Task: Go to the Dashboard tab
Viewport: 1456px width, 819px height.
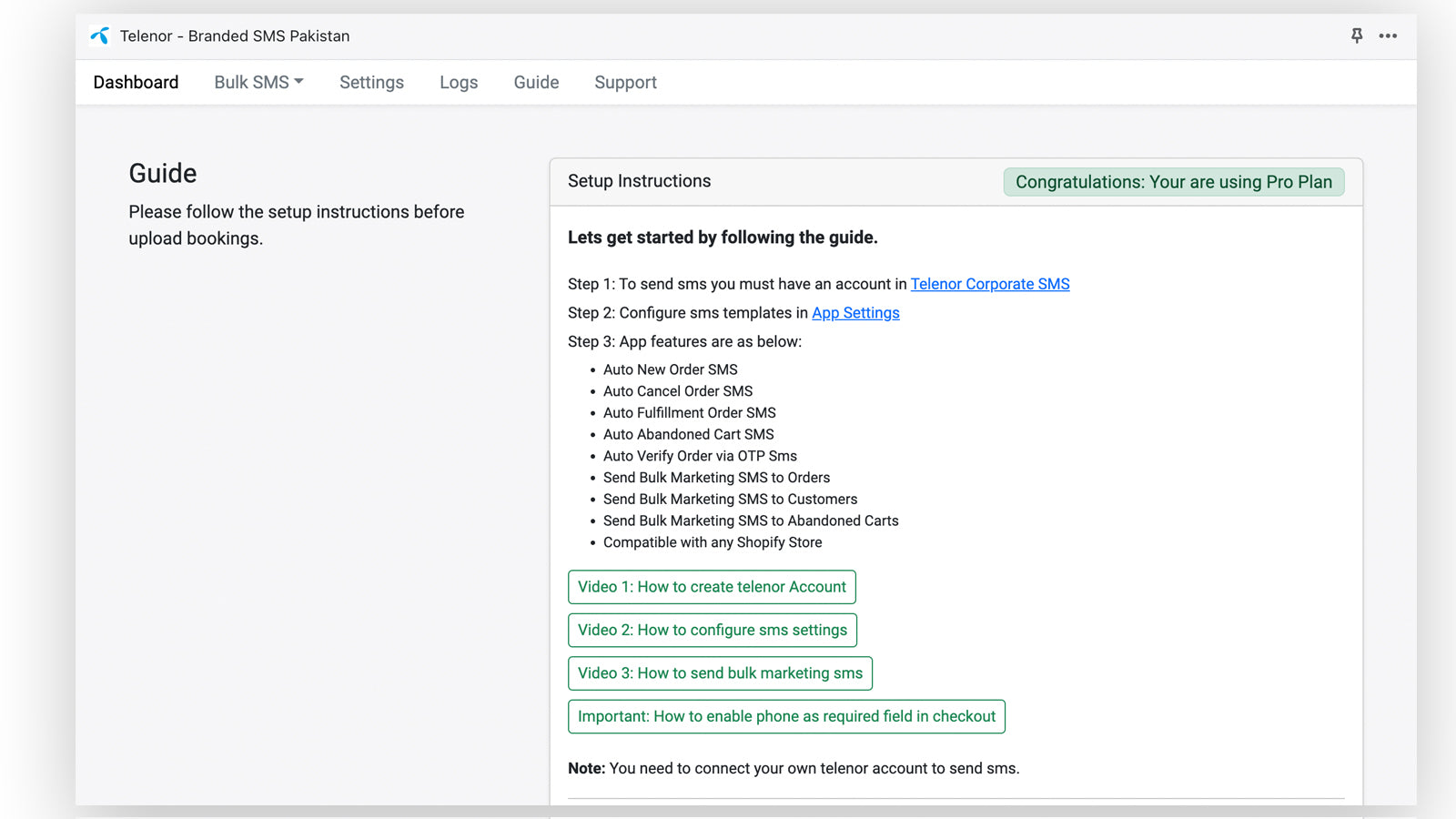Action: tap(136, 82)
